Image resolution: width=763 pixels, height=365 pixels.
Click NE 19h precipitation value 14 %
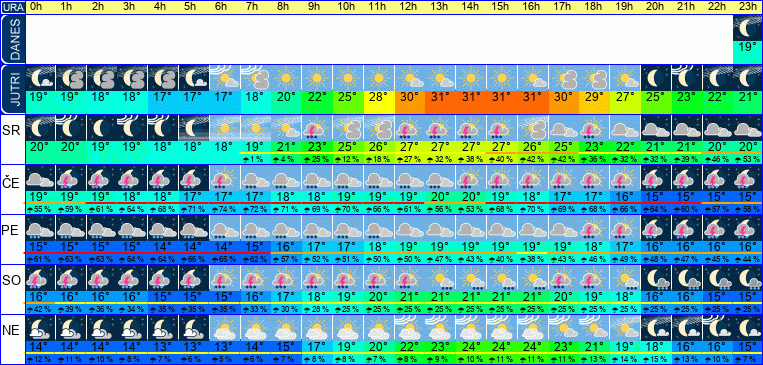[x=625, y=359]
